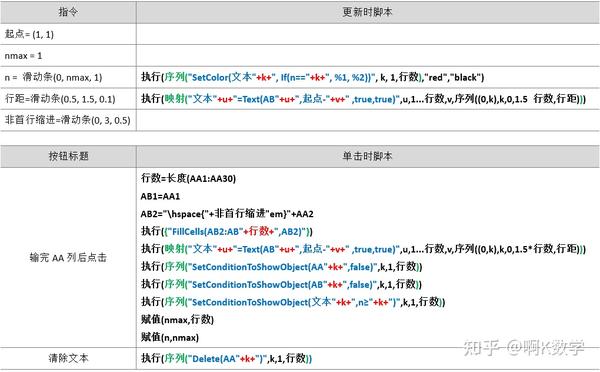This screenshot has height=372, width=600.
Task: Select the cell nmax = 1
Action: [68, 55]
